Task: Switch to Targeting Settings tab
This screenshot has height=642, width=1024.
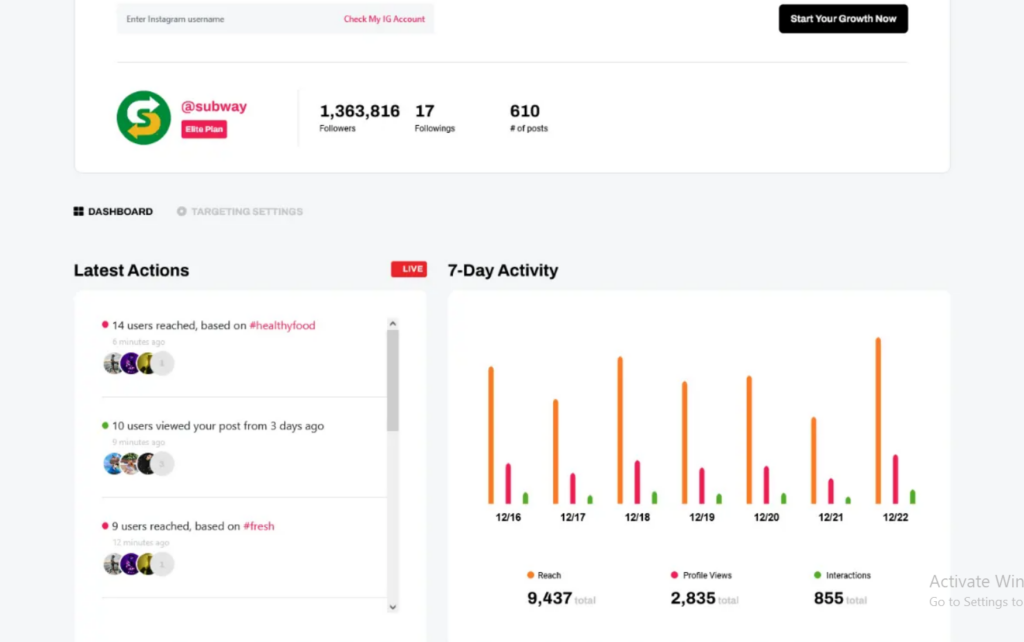Action: pyautogui.click(x=246, y=212)
